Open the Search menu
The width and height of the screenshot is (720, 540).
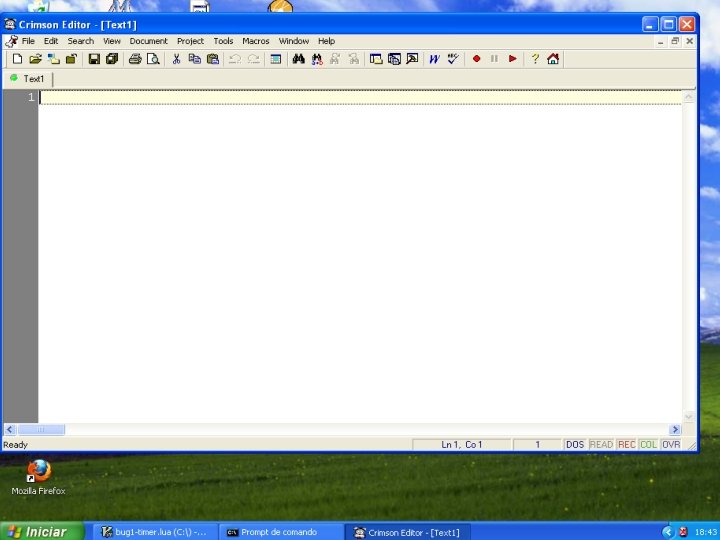80,41
